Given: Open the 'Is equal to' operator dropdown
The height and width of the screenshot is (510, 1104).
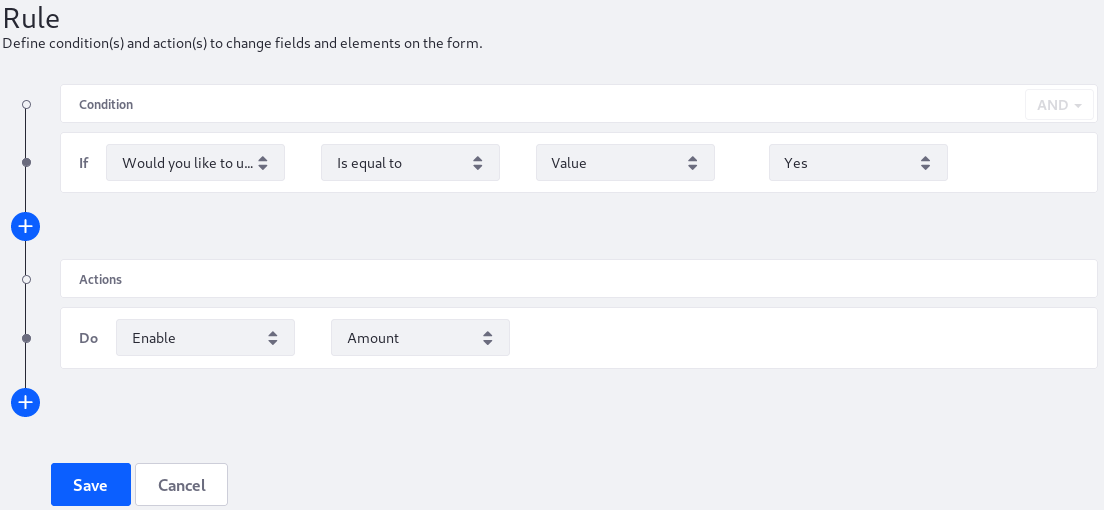Looking at the screenshot, I should [410, 163].
